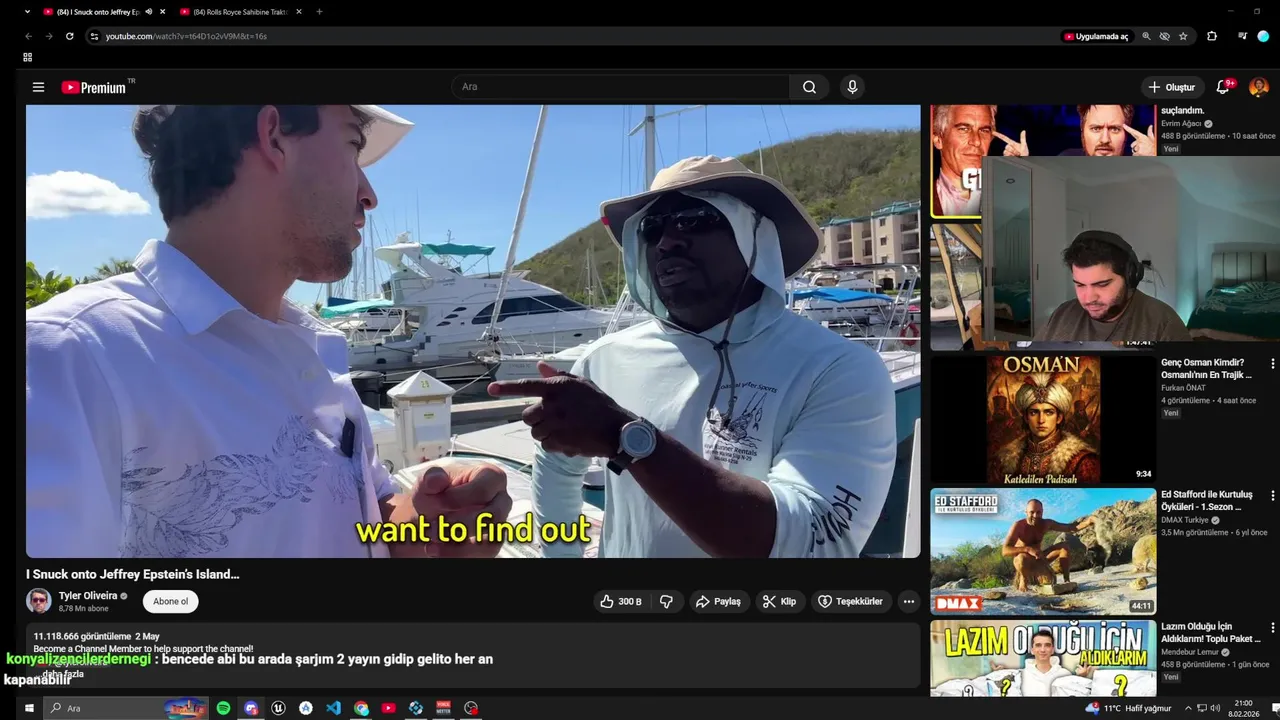Open Visual Studio Code from taskbar
Screen dimensions: 1280x720
(x=333, y=708)
